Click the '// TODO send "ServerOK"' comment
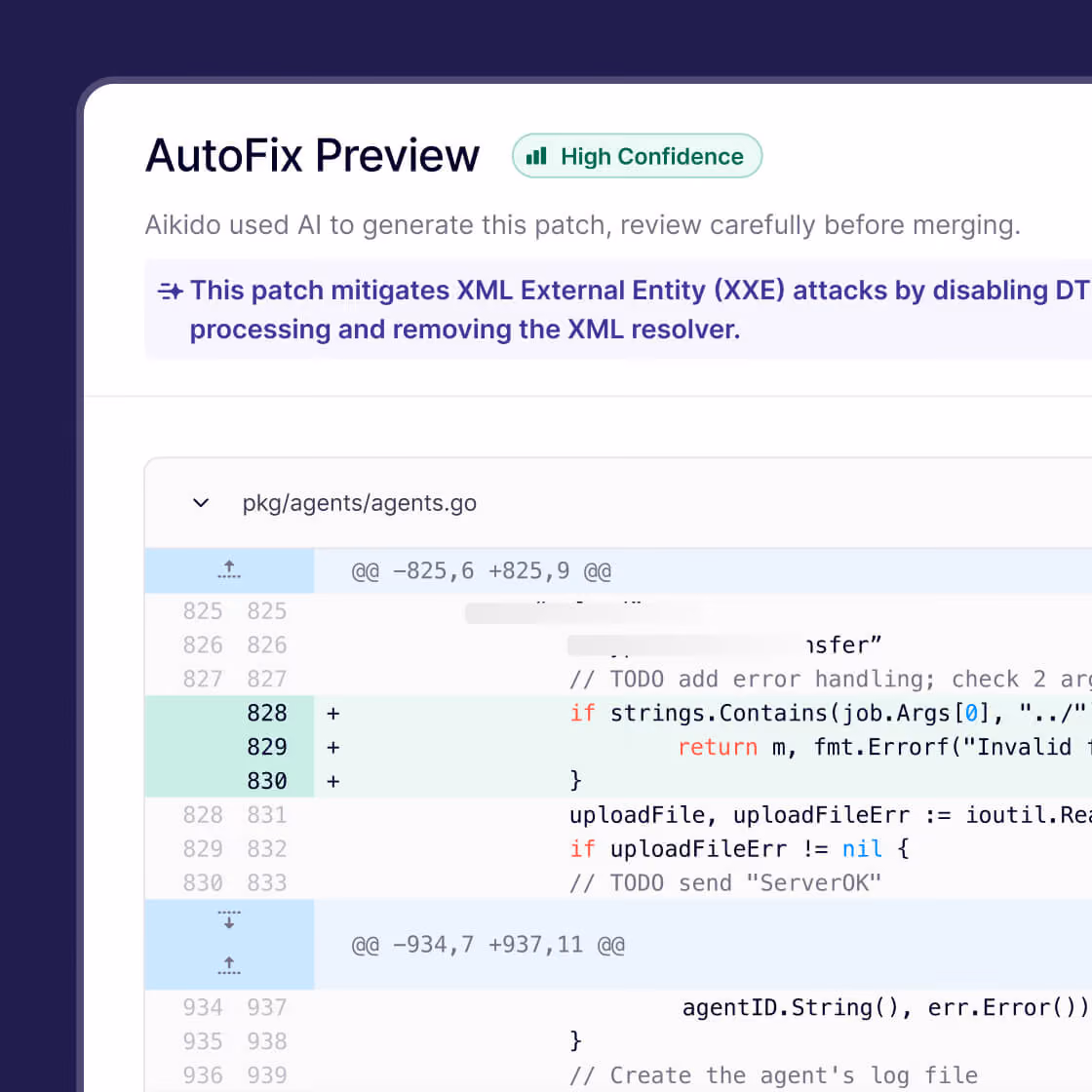This screenshot has width=1092, height=1092. click(x=725, y=883)
